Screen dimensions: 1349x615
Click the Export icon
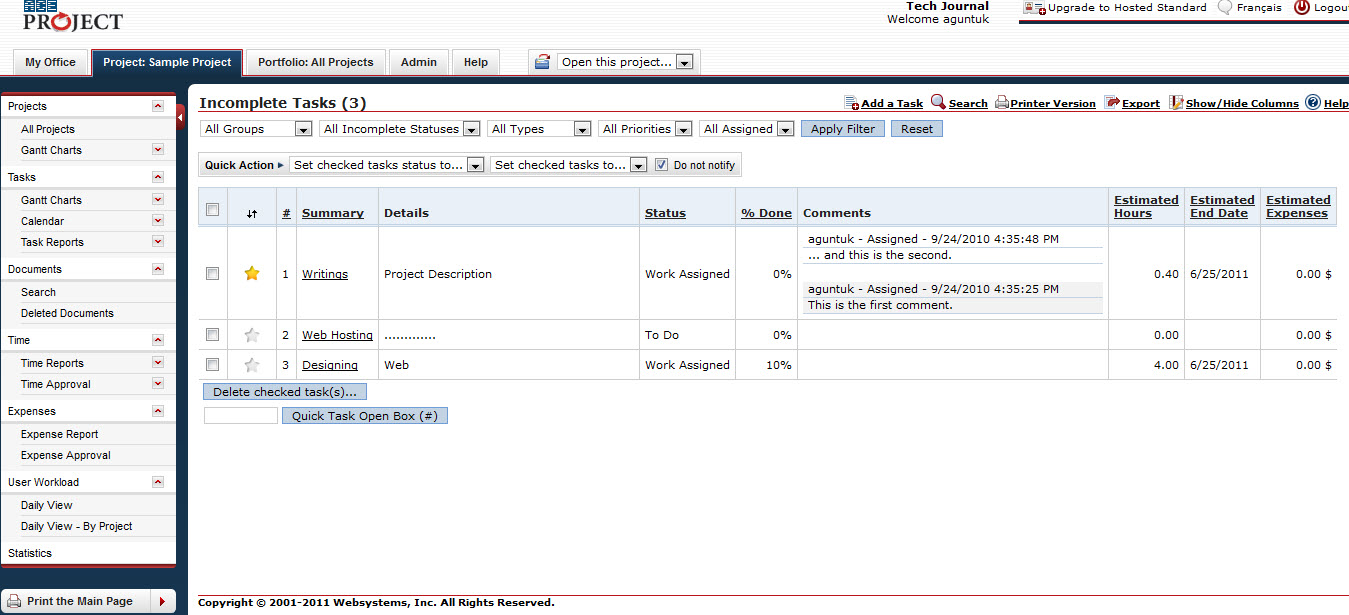pos(1112,103)
